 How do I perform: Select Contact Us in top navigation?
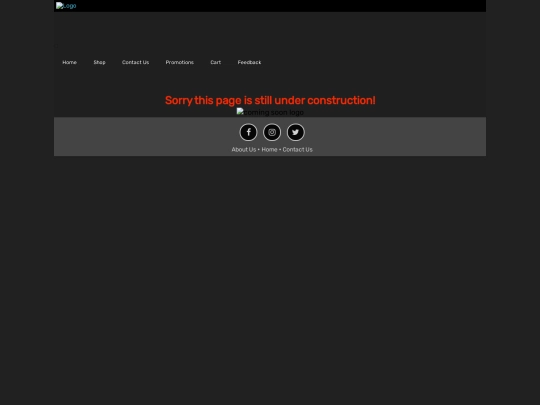[135, 62]
